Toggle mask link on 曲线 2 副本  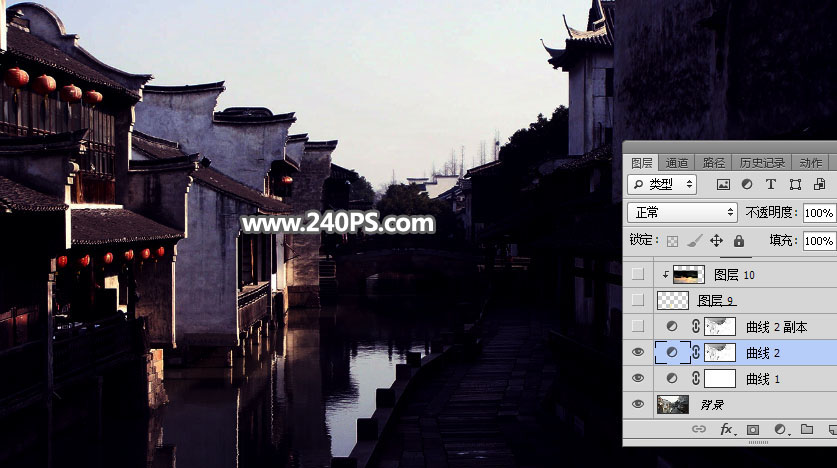click(x=696, y=326)
